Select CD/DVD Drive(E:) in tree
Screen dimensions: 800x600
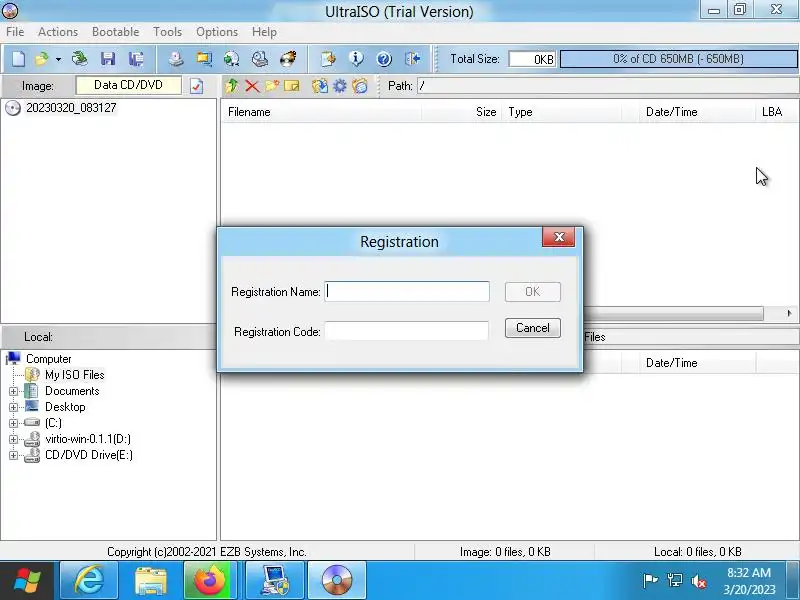[x=89, y=455]
